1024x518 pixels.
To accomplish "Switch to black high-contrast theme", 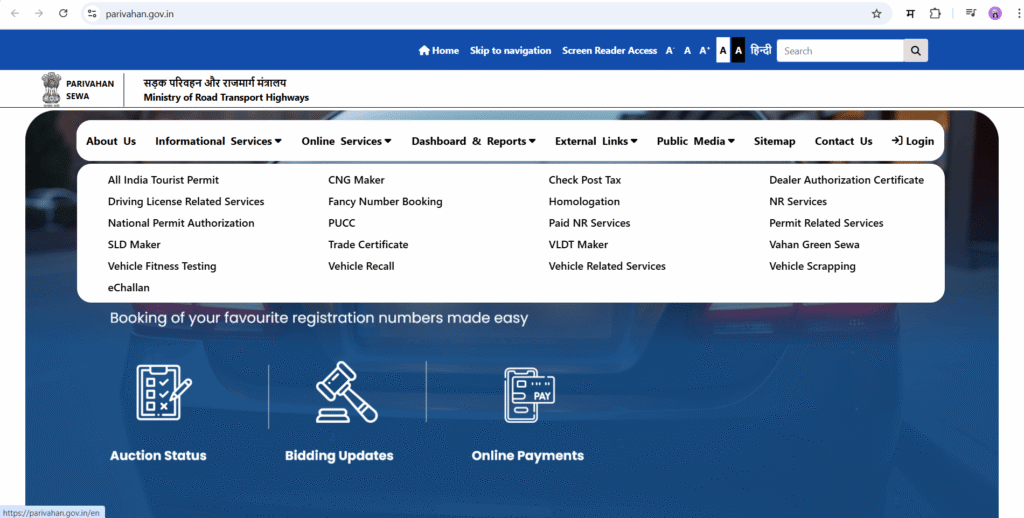I will (x=738, y=50).
